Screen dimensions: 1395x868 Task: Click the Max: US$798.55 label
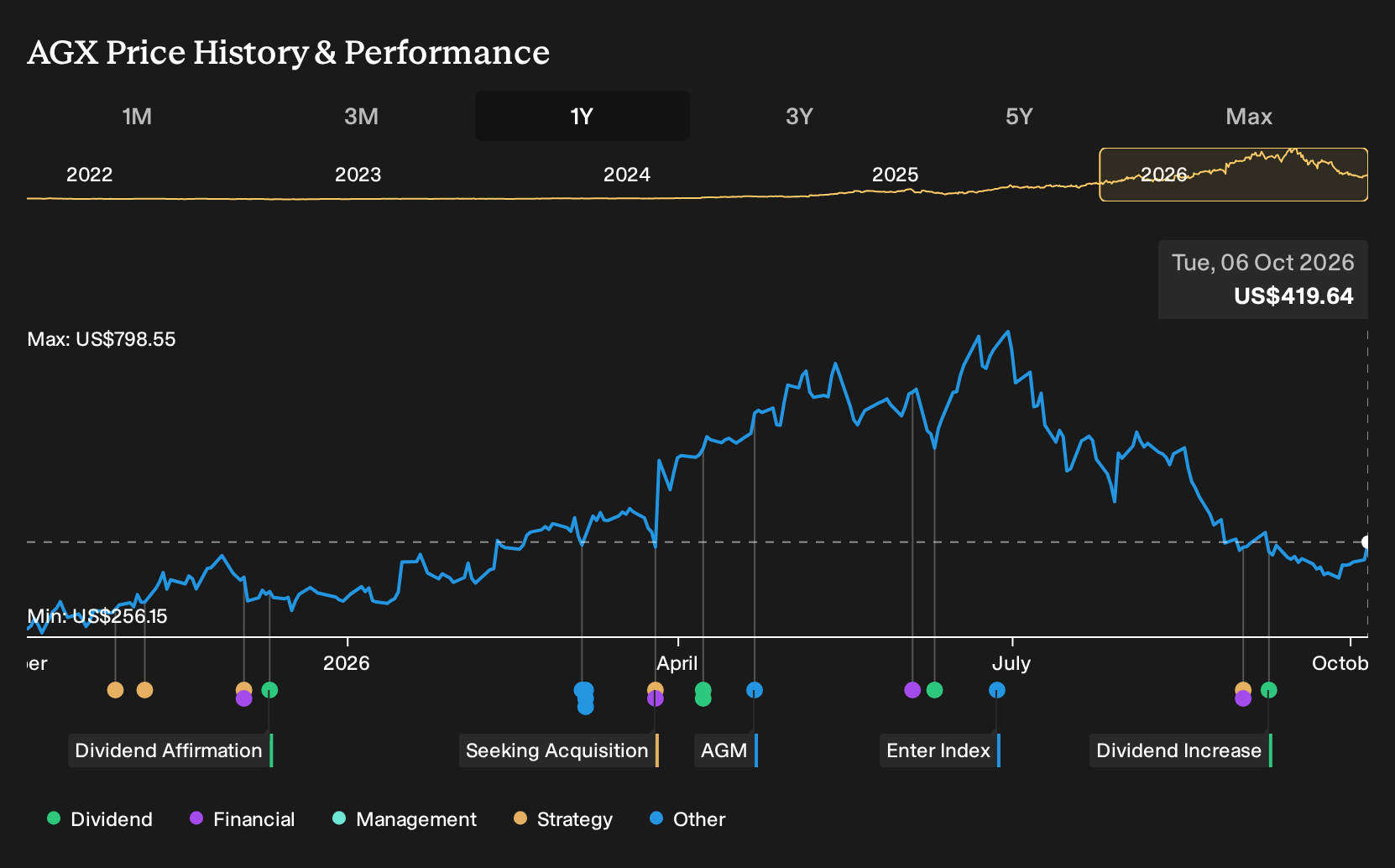(x=102, y=339)
